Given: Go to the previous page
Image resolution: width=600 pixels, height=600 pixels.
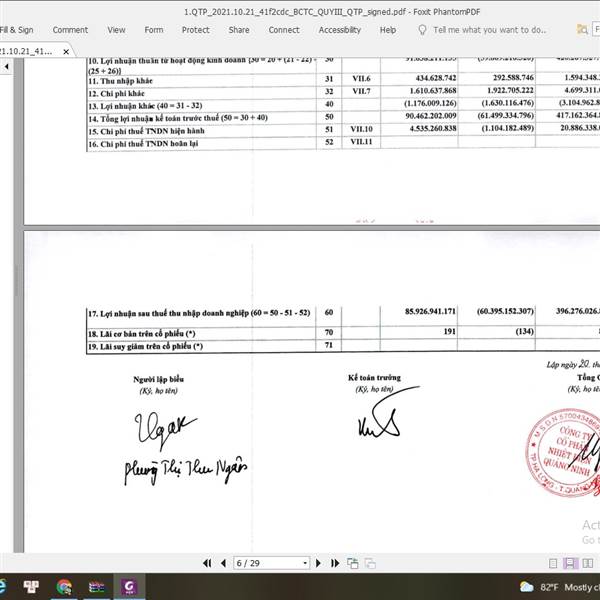Looking at the screenshot, I should click(x=224, y=563).
